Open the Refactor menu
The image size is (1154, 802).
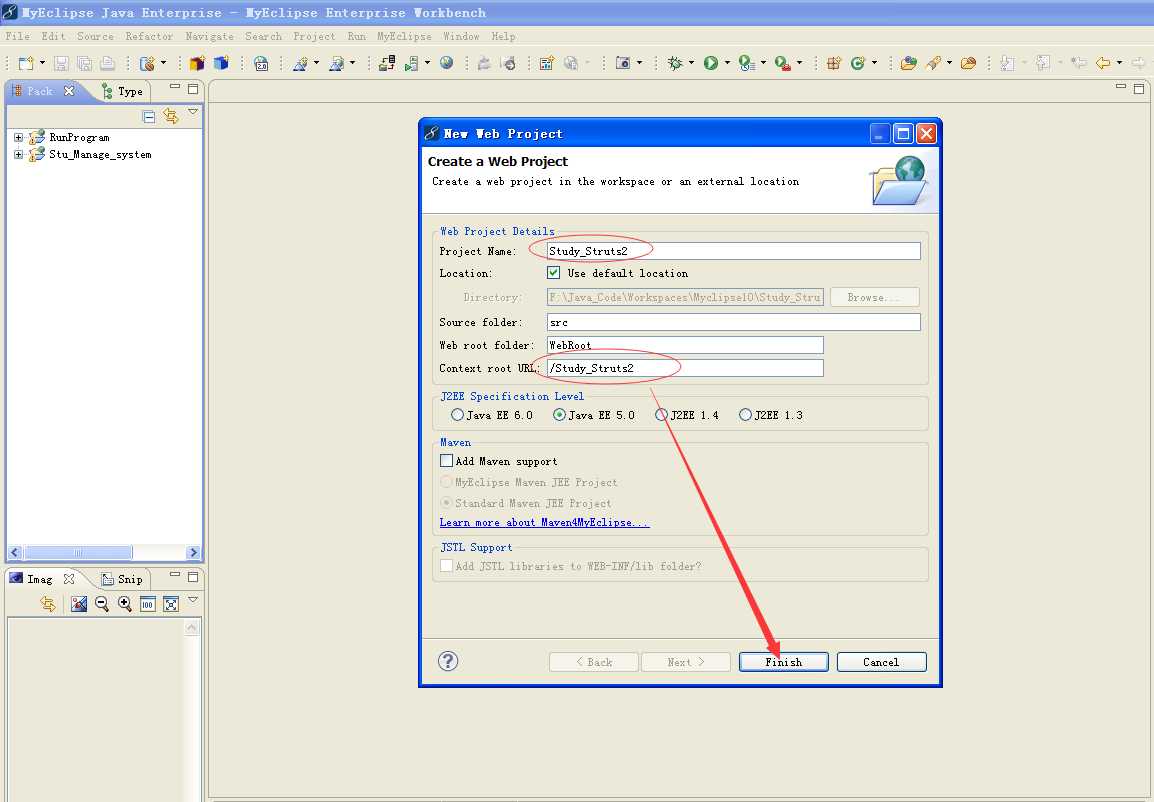coord(149,36)
